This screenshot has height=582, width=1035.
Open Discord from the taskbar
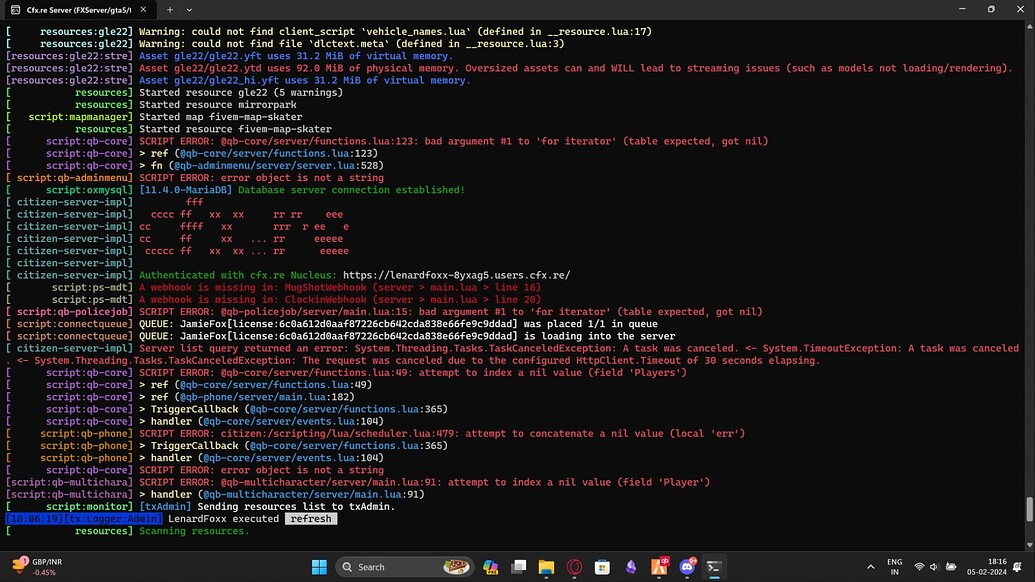[687, 567]
